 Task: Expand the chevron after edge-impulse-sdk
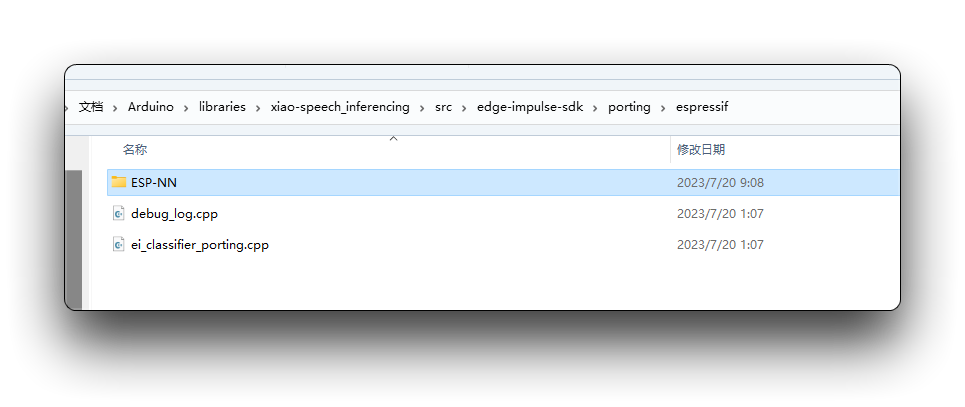(596, 108)
